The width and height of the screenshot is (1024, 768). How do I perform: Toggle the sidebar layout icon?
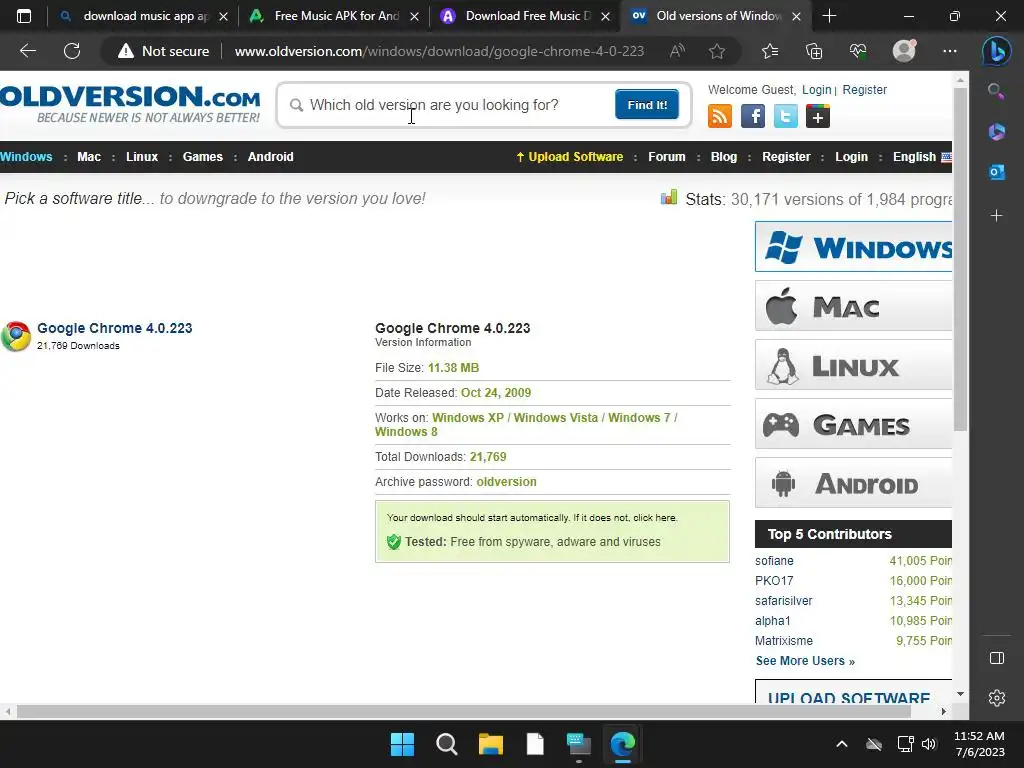pos(997,658)
